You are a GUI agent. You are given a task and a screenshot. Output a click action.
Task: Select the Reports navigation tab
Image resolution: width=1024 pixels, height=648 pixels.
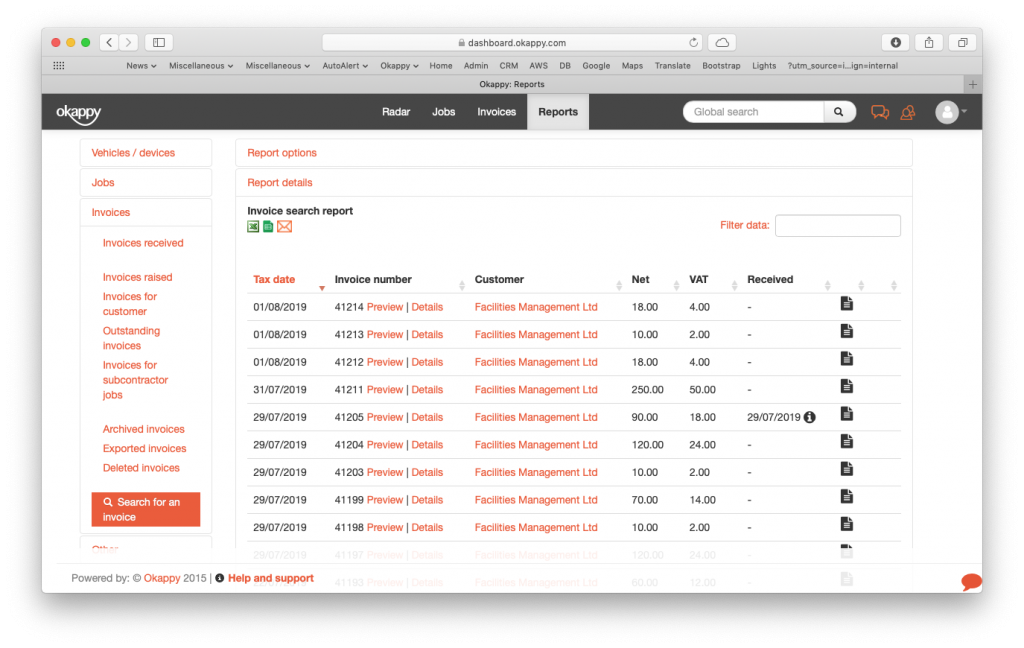(558, 112)
